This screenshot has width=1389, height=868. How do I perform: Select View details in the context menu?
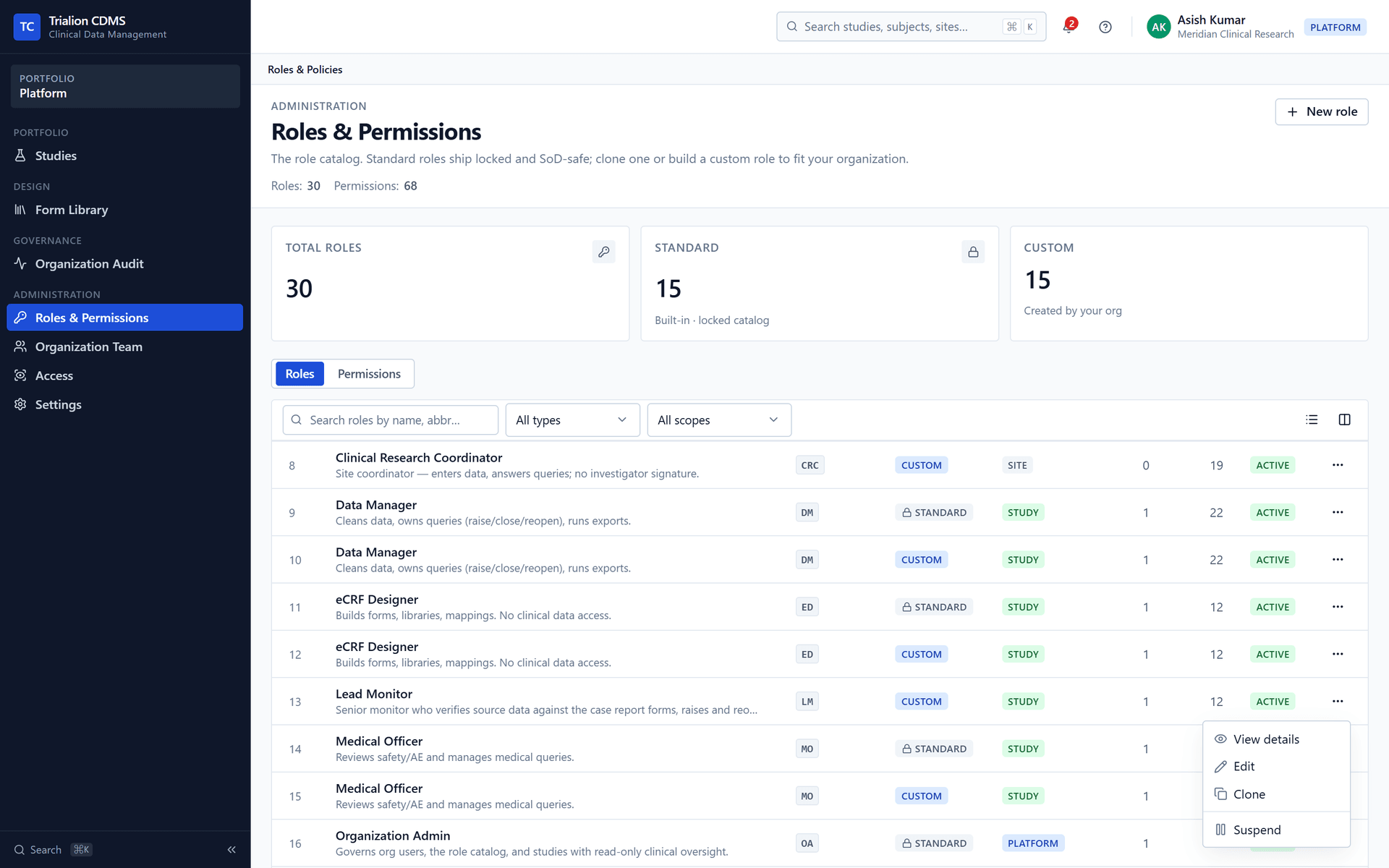[1276, 739]
